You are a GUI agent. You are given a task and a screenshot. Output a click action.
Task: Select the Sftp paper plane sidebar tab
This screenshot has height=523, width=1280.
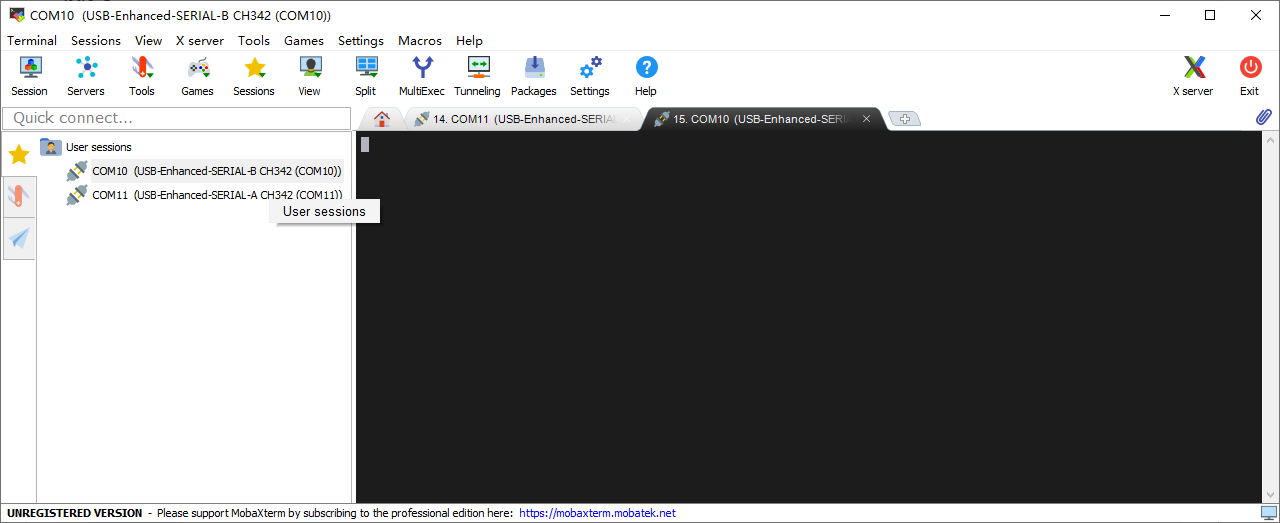pyautogui.click(x=19, y=238)
